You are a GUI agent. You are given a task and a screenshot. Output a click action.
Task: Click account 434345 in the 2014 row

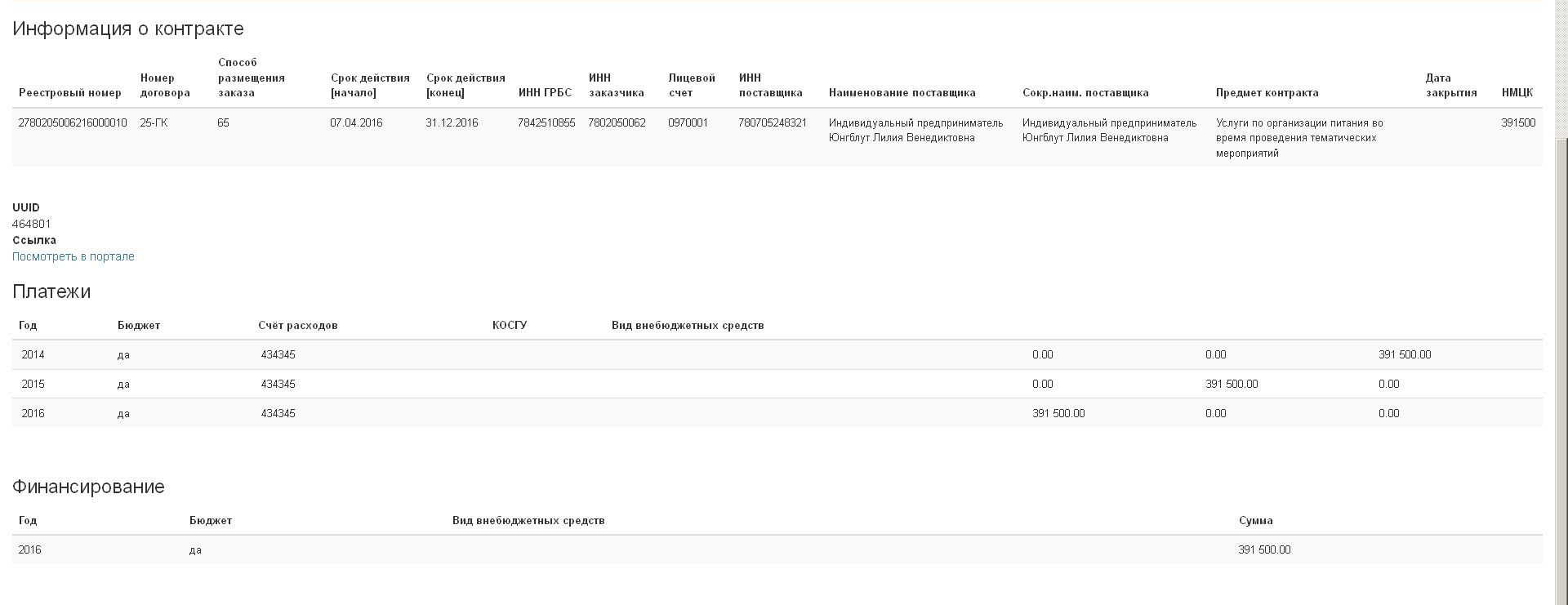278,354
